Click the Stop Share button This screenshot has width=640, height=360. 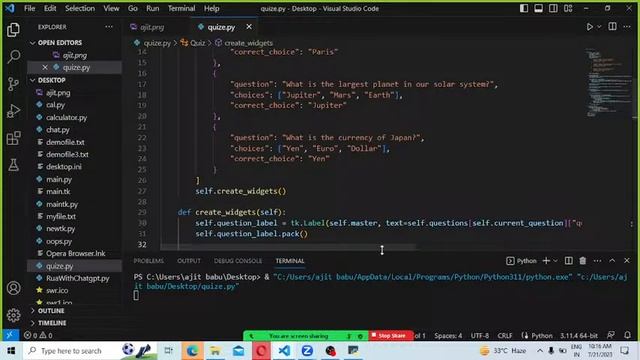(391, 336)
